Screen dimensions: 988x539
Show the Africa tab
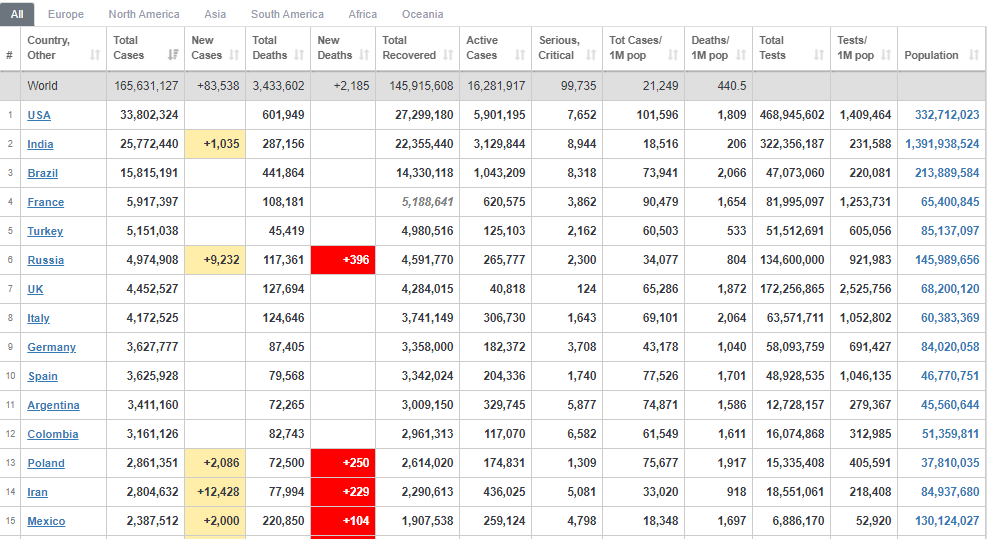[x=363, y=14]
